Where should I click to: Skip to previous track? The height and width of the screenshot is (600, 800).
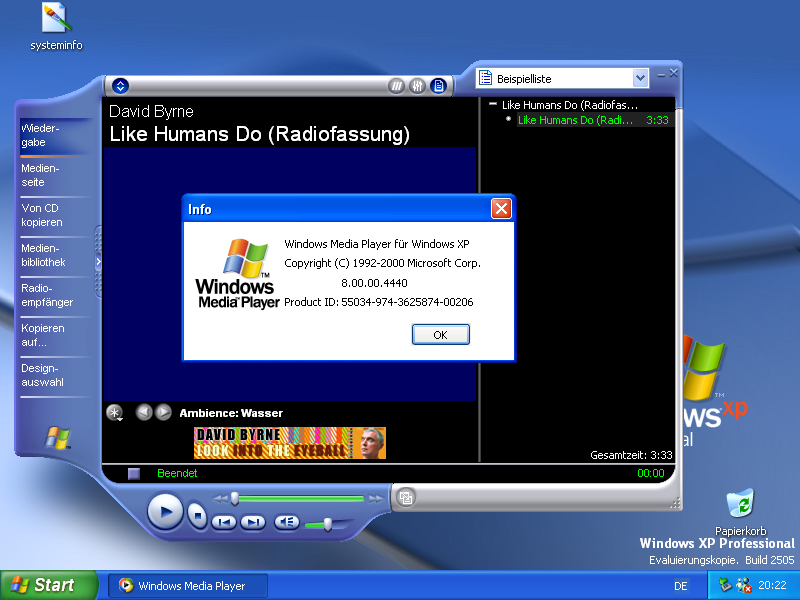pos(224,522)
